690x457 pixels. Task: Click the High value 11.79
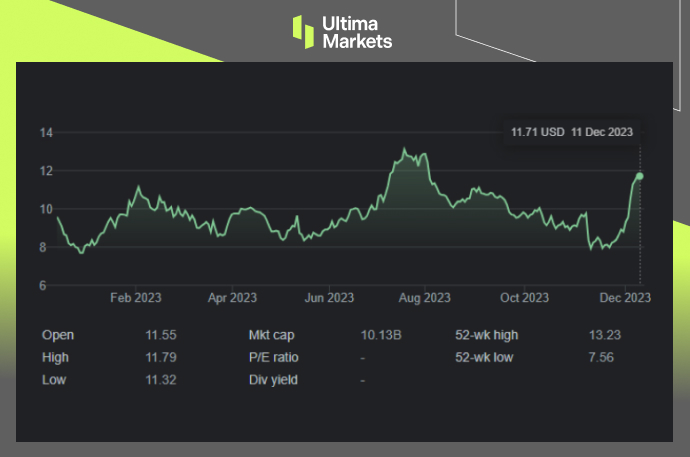161,357
